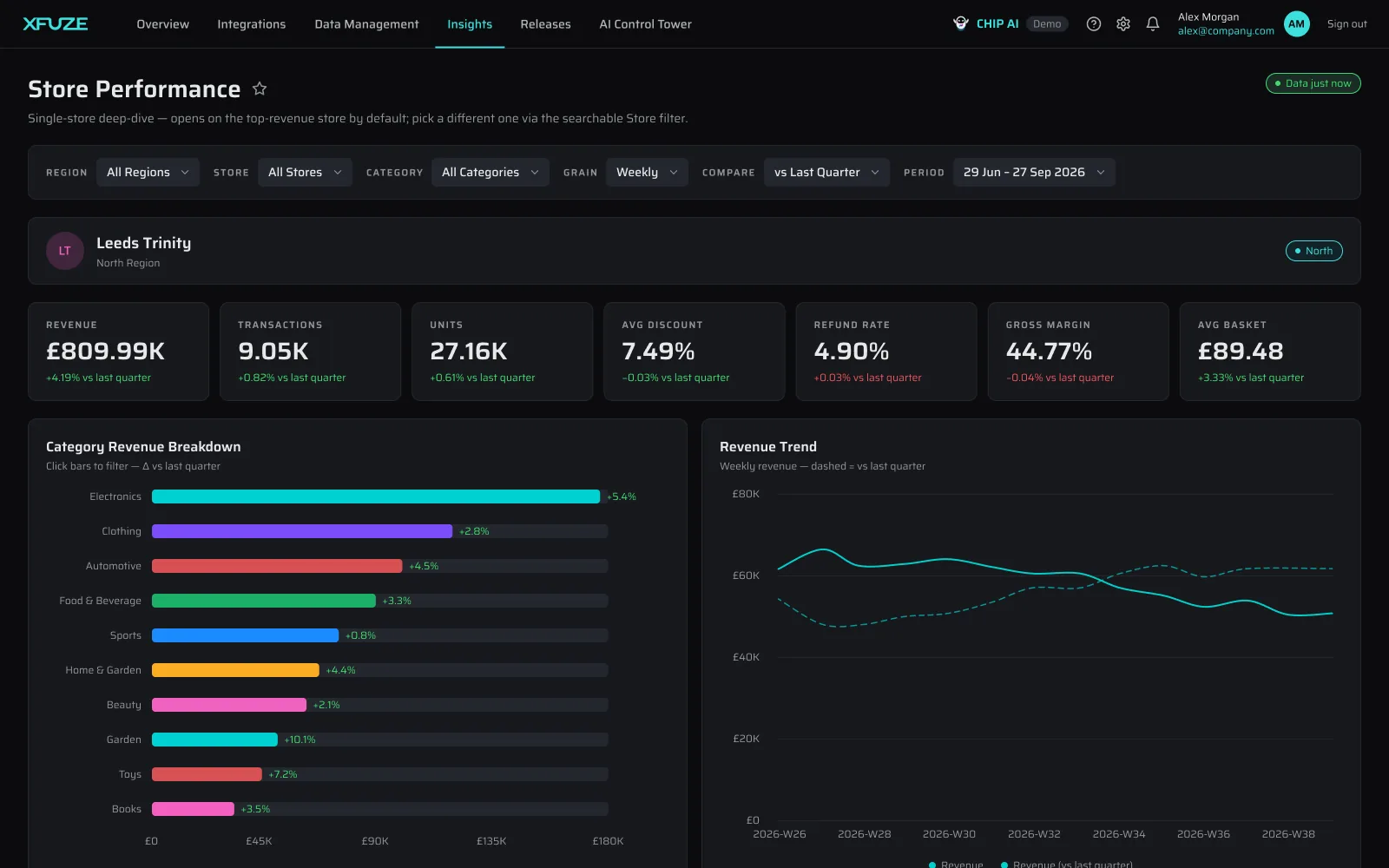
Task: Click the Leeds Trinity store name
Action: coord(143,243)
